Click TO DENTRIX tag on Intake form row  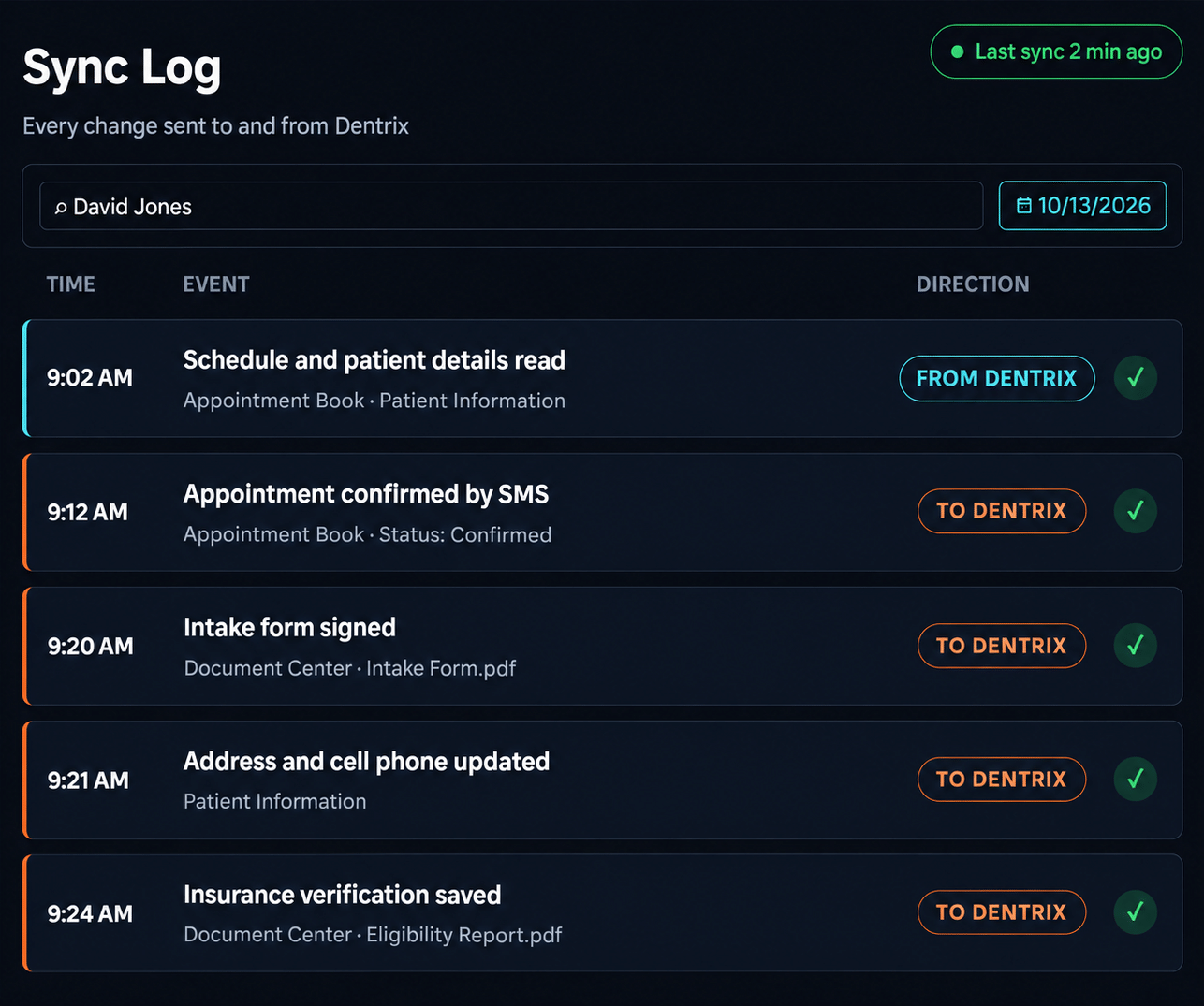(x=1002, y=646)
